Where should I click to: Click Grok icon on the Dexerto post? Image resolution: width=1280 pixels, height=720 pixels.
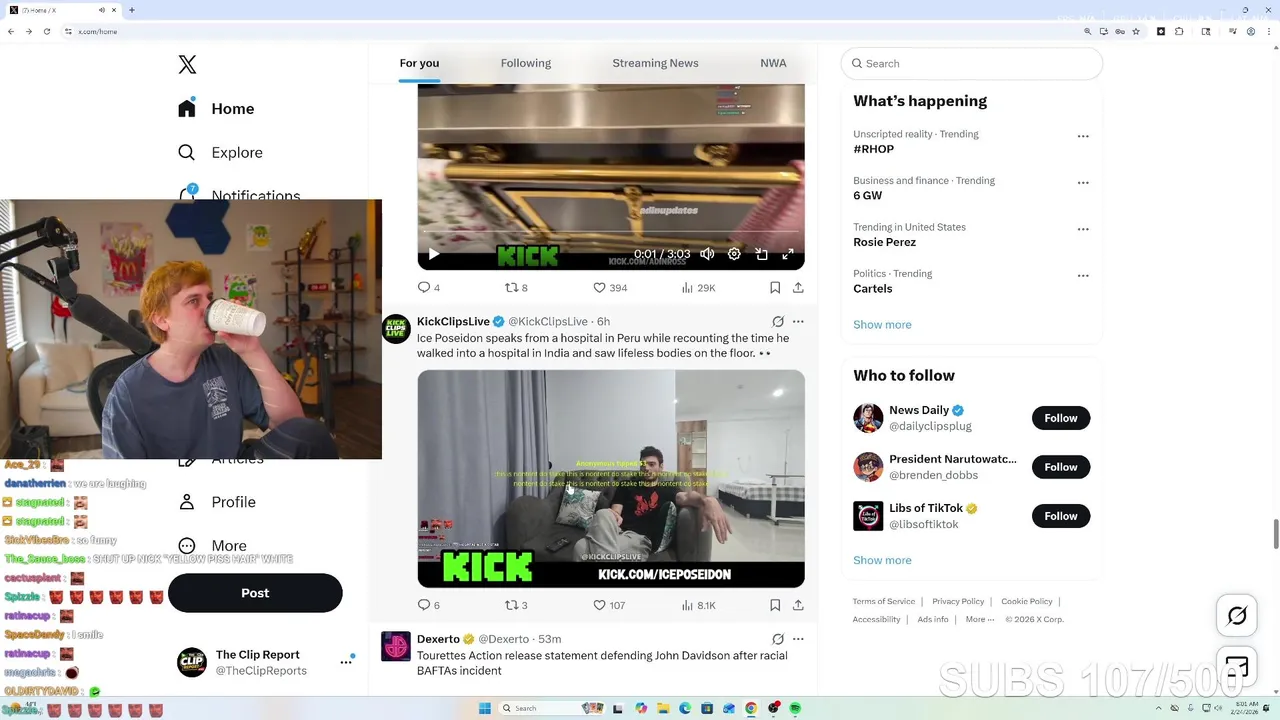[x=778, y=639]
